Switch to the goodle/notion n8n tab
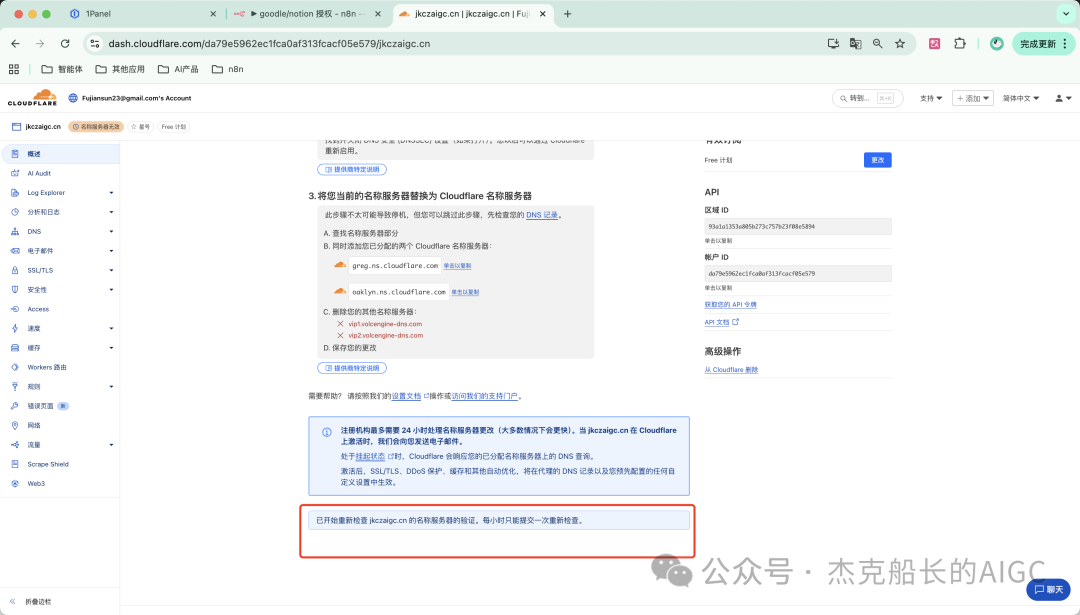Image resolution: width=1080 pixels, height=615 pixels. 308,14
